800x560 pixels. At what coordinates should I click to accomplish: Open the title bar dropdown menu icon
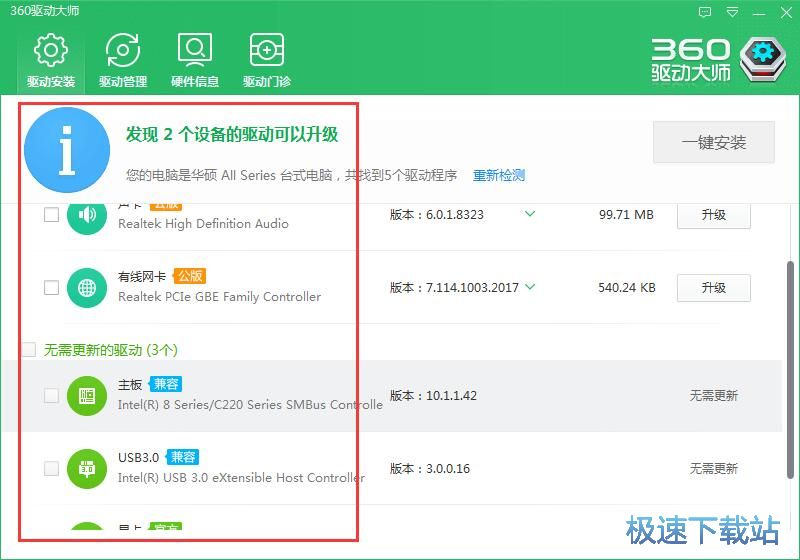click(732, 12)
